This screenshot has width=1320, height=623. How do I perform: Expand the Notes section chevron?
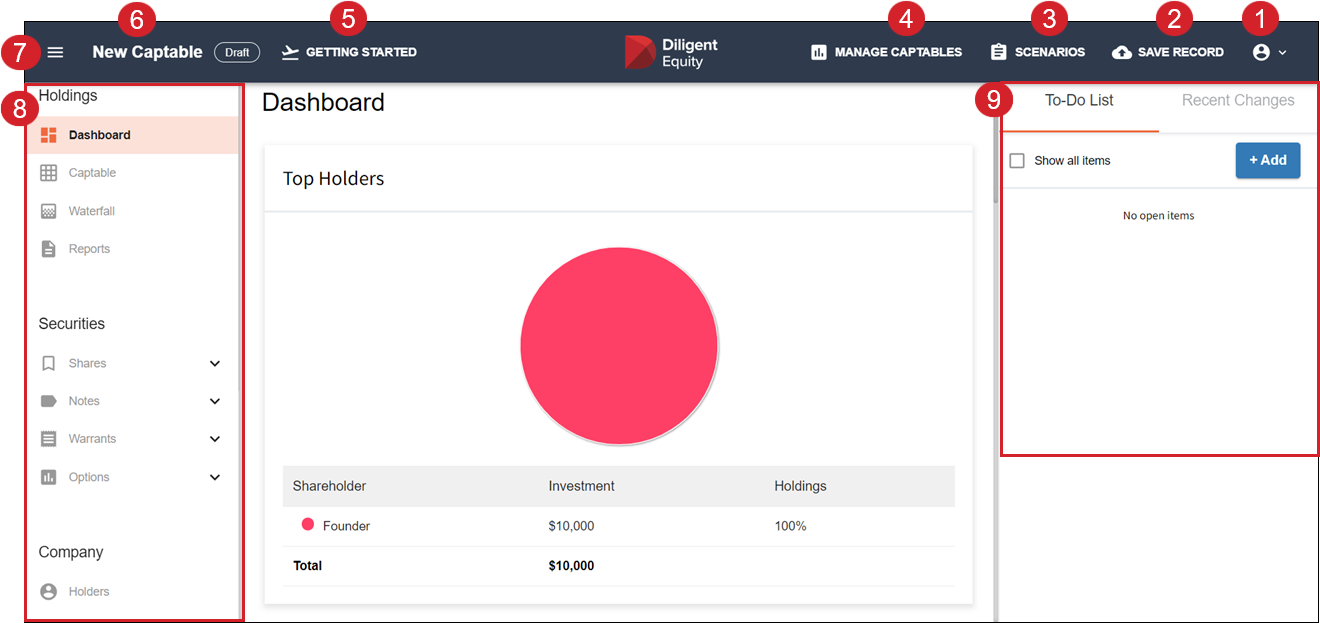[215, 401]
